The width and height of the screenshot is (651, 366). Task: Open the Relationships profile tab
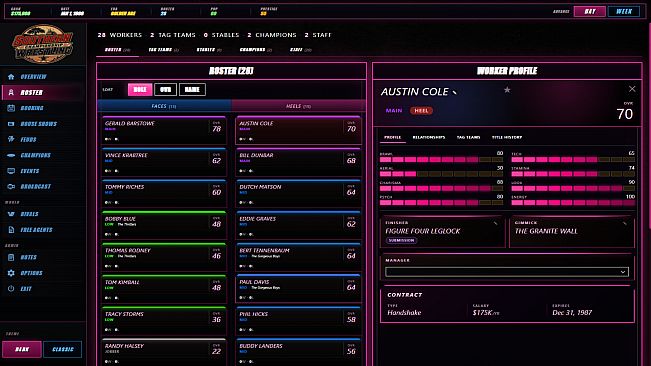tap(428, 137)
